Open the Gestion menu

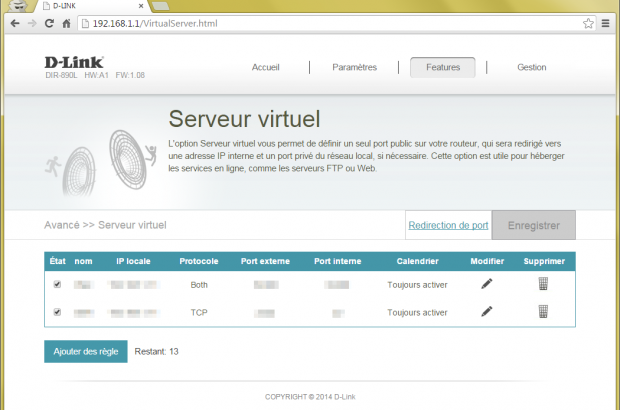(x=531, y=67)
